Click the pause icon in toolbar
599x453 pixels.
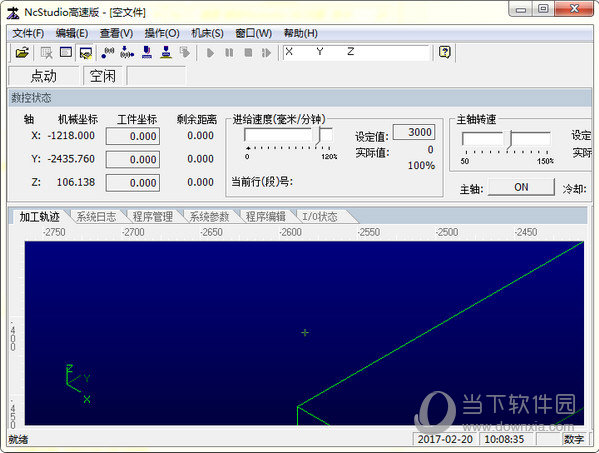[x=229, y=52]
